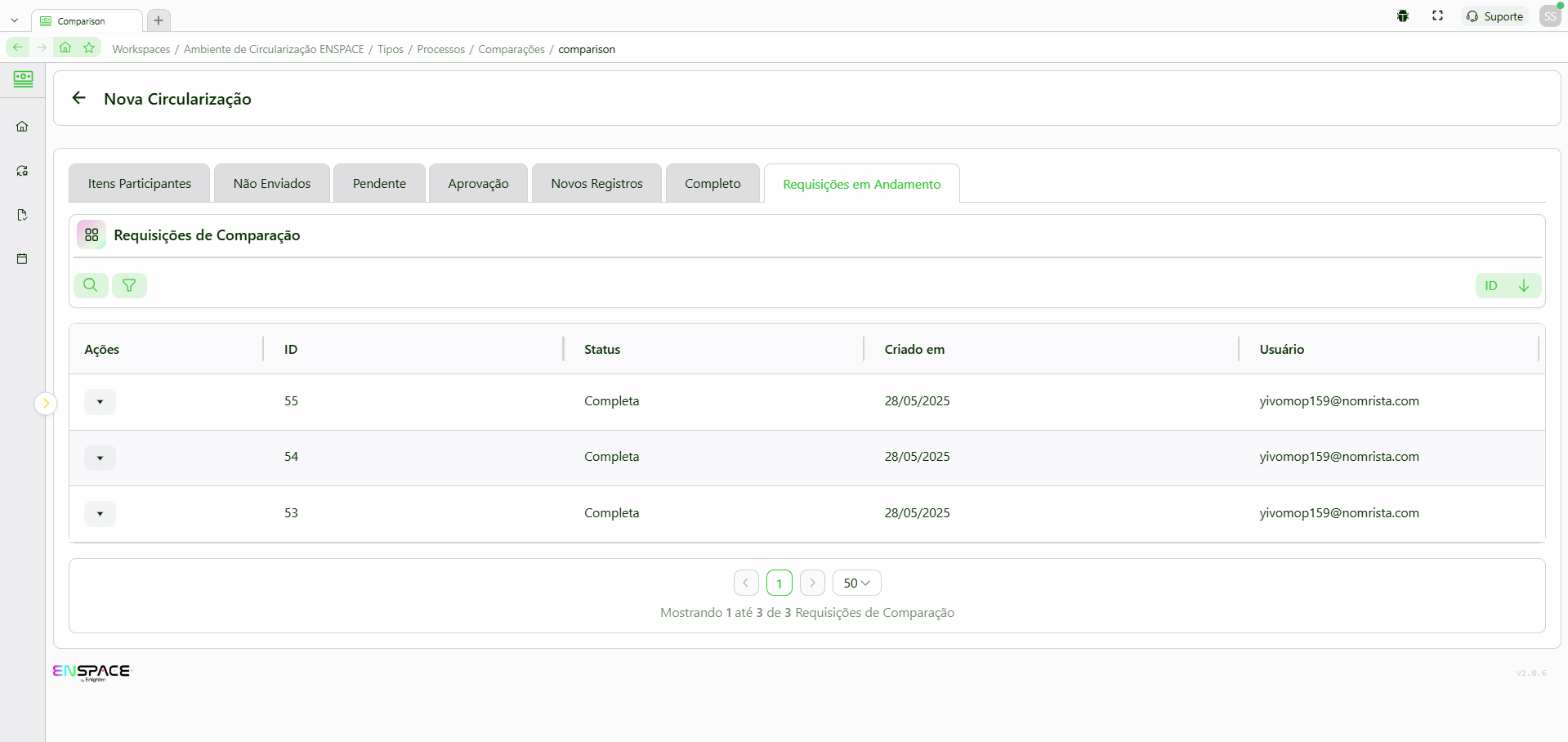Expand the left sidebar panel
The height and width of the screenshot is (742, 1568).
pos(46,403)
